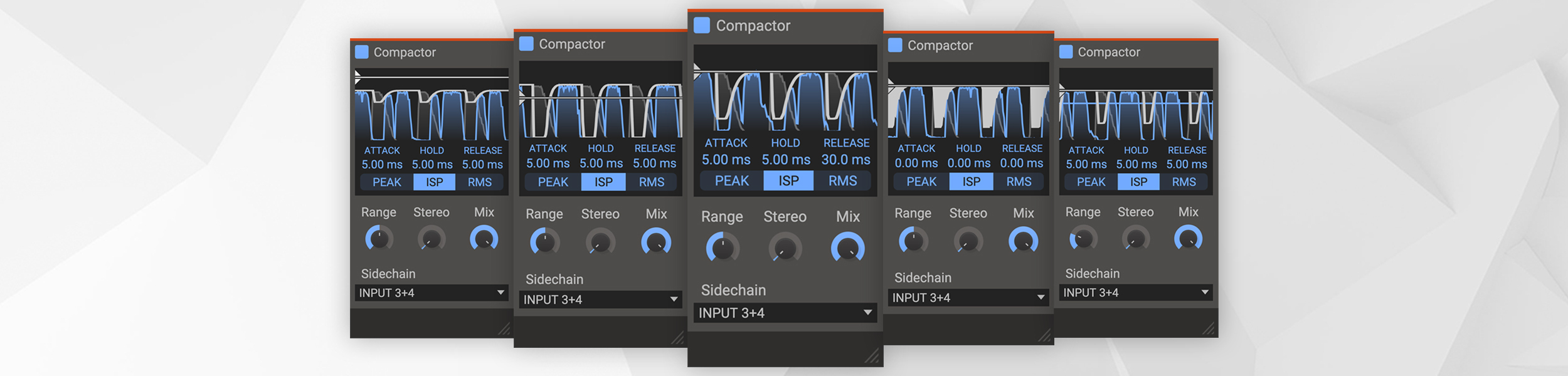The width and height of the screenshot is (1568, 376).
Task: Choose RMS detection in the center Compactor
Action: (x=842, y=181)
